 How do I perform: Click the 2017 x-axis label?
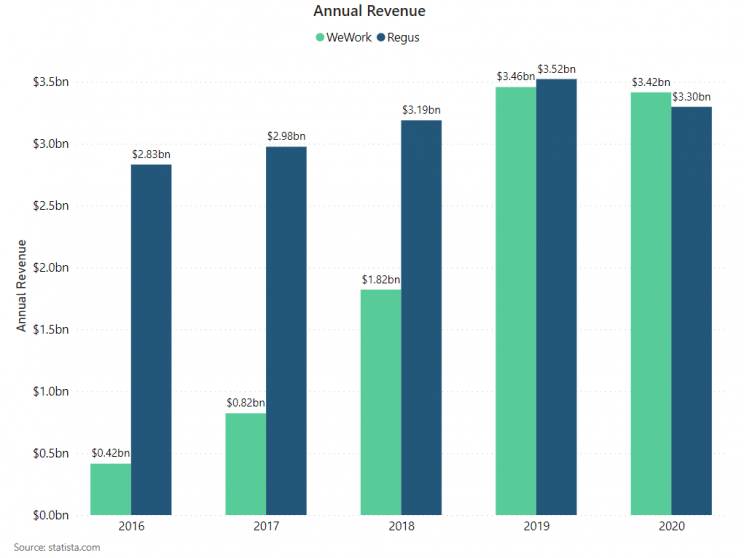(x=266, y=526)
